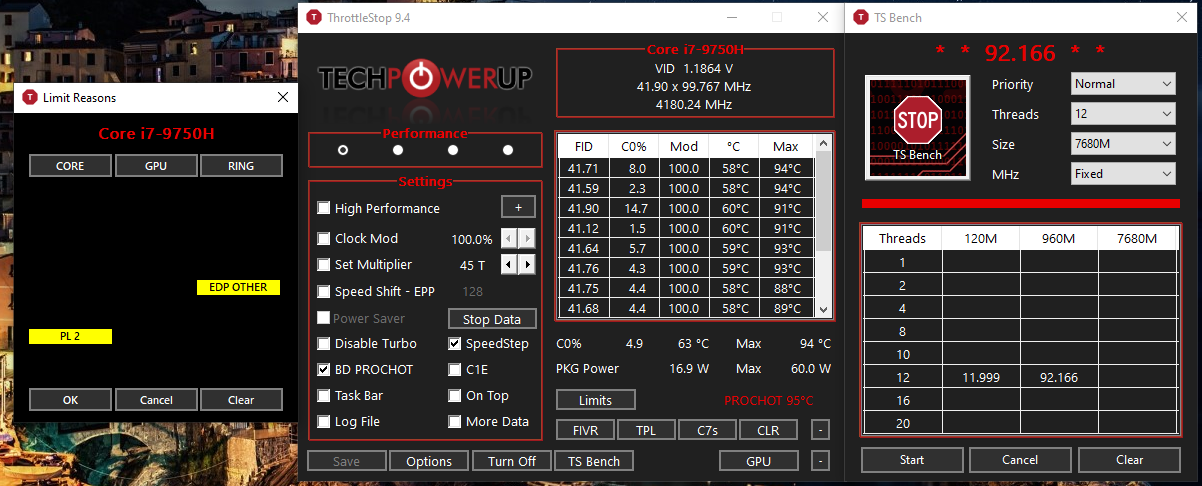Click the CORE button in Limit Reasons
The height and width of the screenshot is (486, 1202).
click(x=70, y=166)
